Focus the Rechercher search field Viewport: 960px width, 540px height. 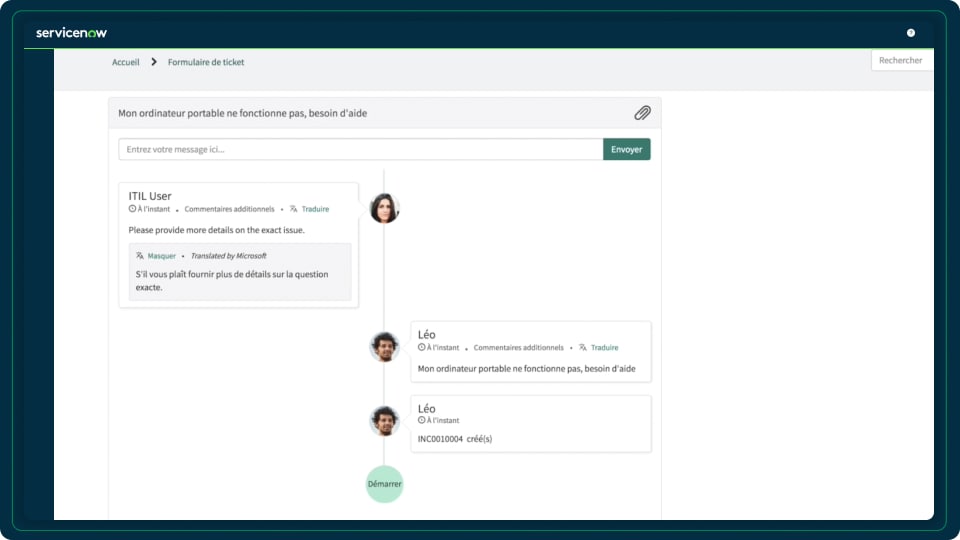point(902,61)
